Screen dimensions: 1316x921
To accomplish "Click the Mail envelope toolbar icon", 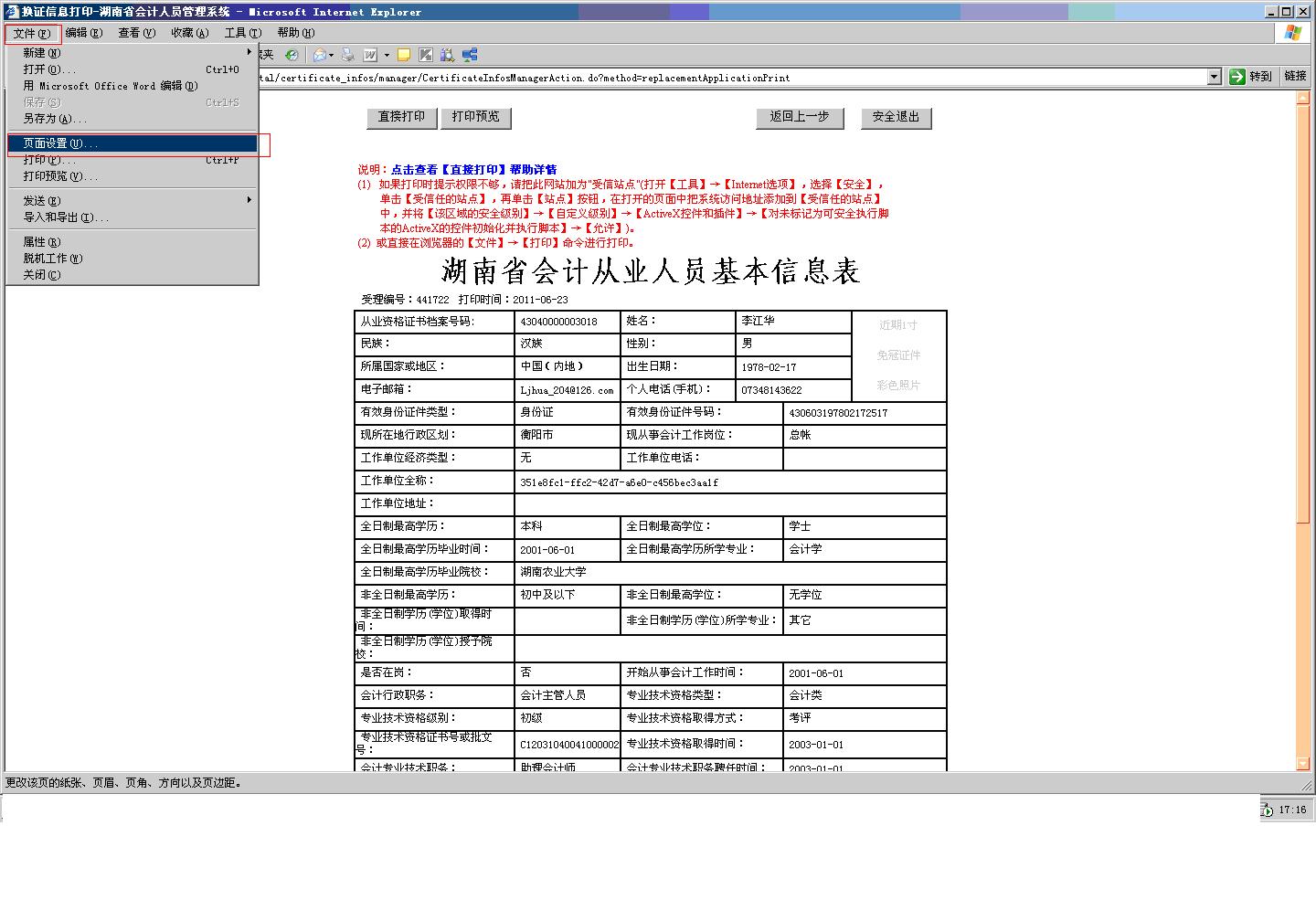I will 319,55.
